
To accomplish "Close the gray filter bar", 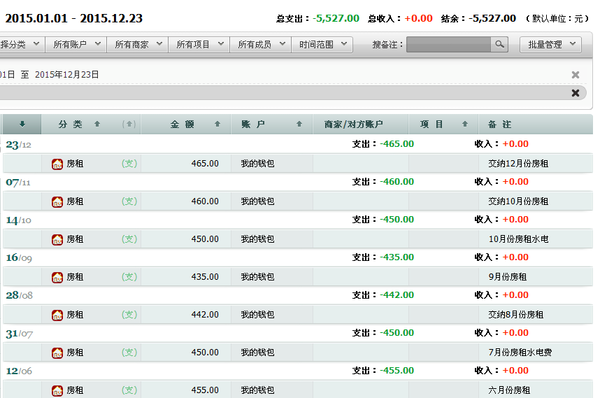I will tap(575, 93).
